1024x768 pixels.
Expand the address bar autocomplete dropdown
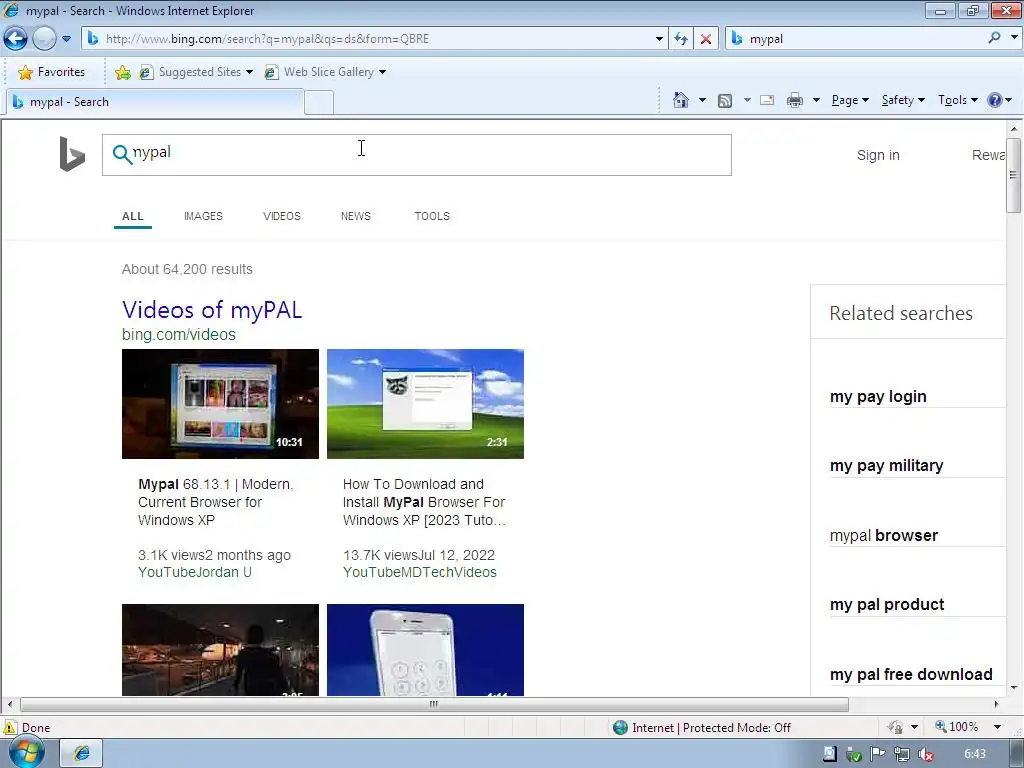tap(659, 39)
